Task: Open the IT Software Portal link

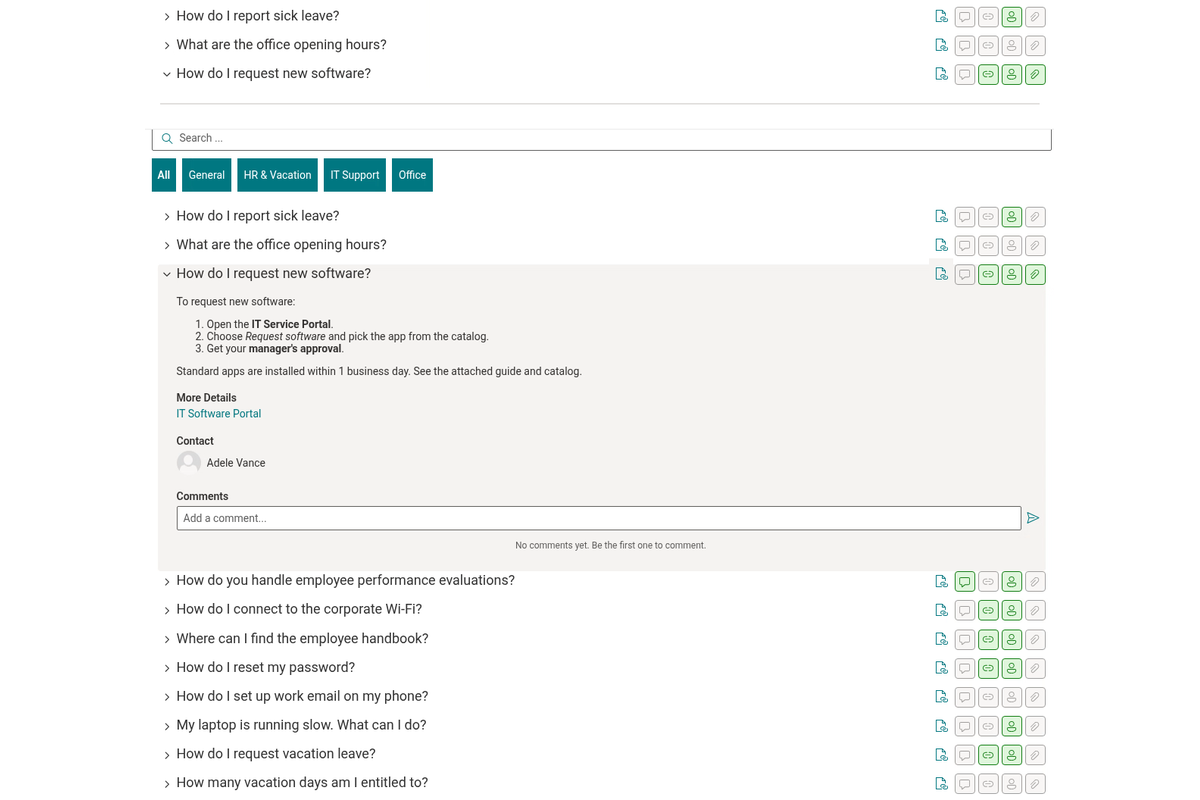Action: coord(219,414)
